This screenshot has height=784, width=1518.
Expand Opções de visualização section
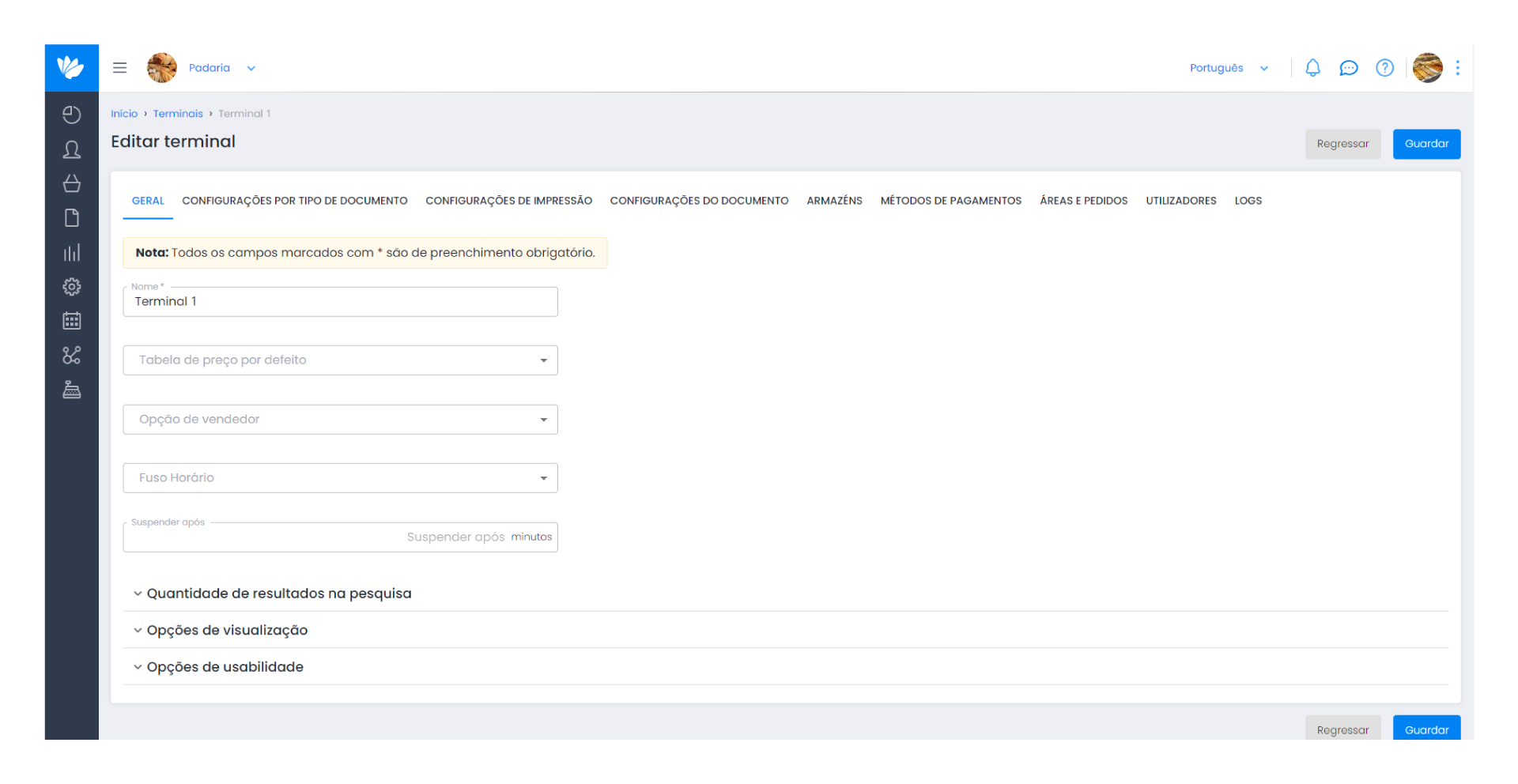click(785, 630)
